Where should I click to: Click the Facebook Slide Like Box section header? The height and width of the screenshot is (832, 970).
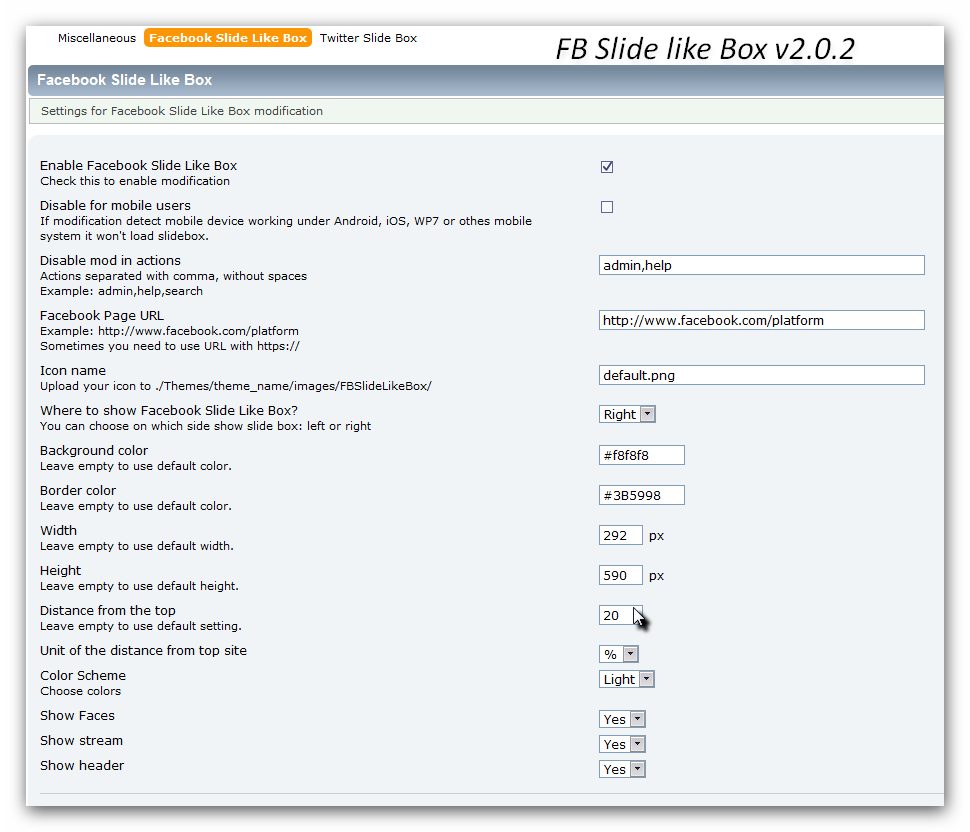[124, 80]
